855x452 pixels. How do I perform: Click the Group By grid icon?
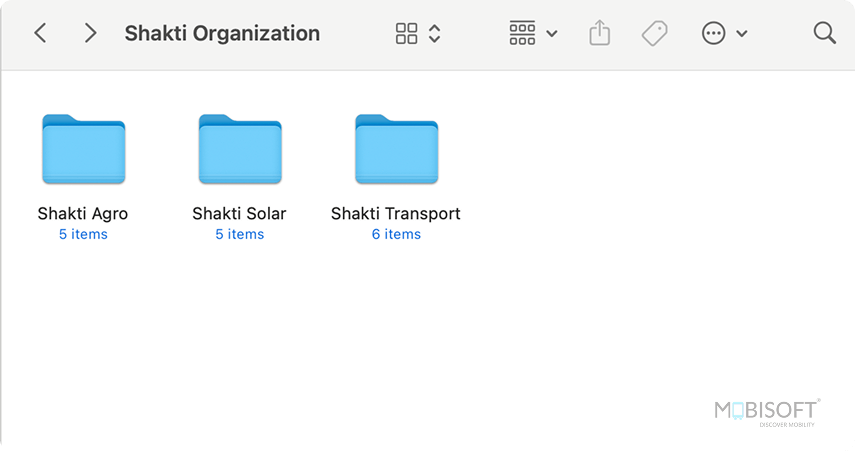[x=522, y=33]
